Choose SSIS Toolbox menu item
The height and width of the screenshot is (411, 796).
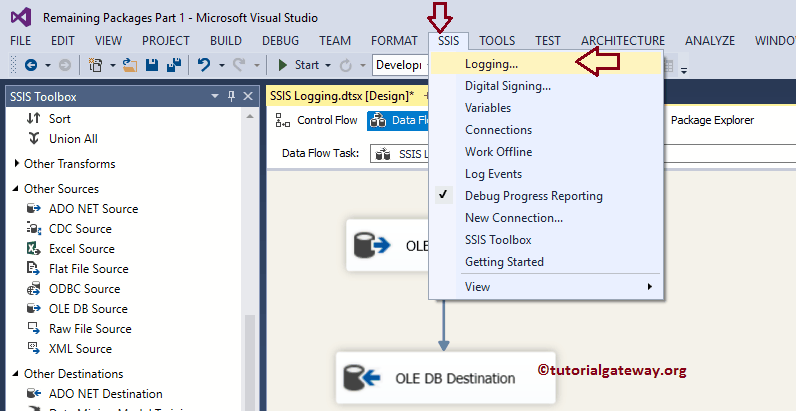click(546, 239)
